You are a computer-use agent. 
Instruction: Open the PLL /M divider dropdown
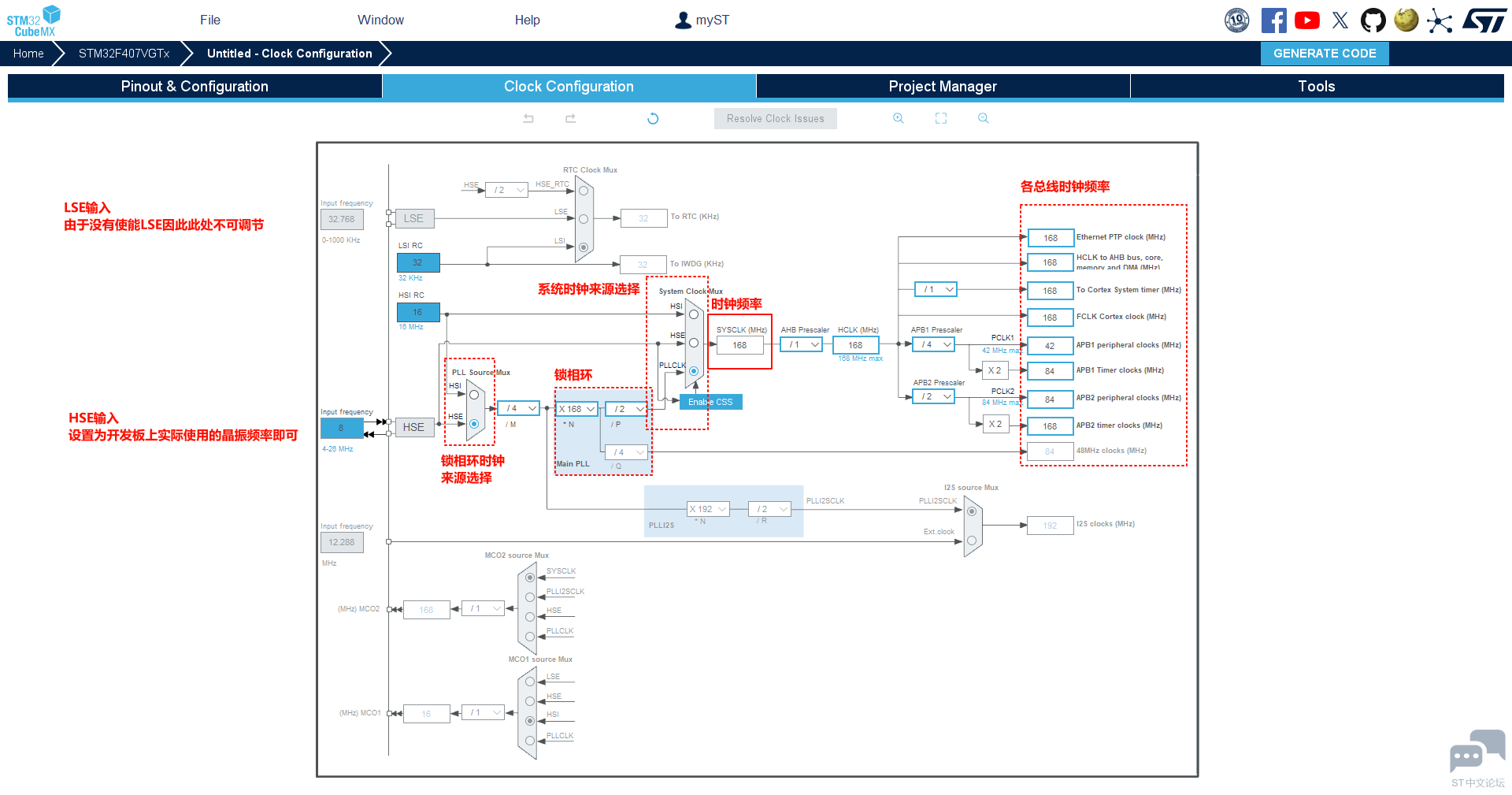(518, 408)
